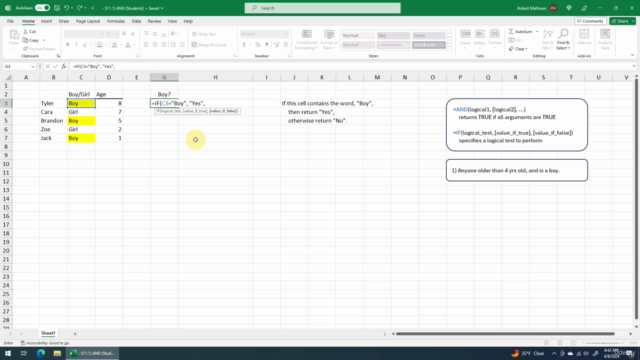Switch to the Review tab
This screenshot has width=640, height=360.
click(154, 21)
